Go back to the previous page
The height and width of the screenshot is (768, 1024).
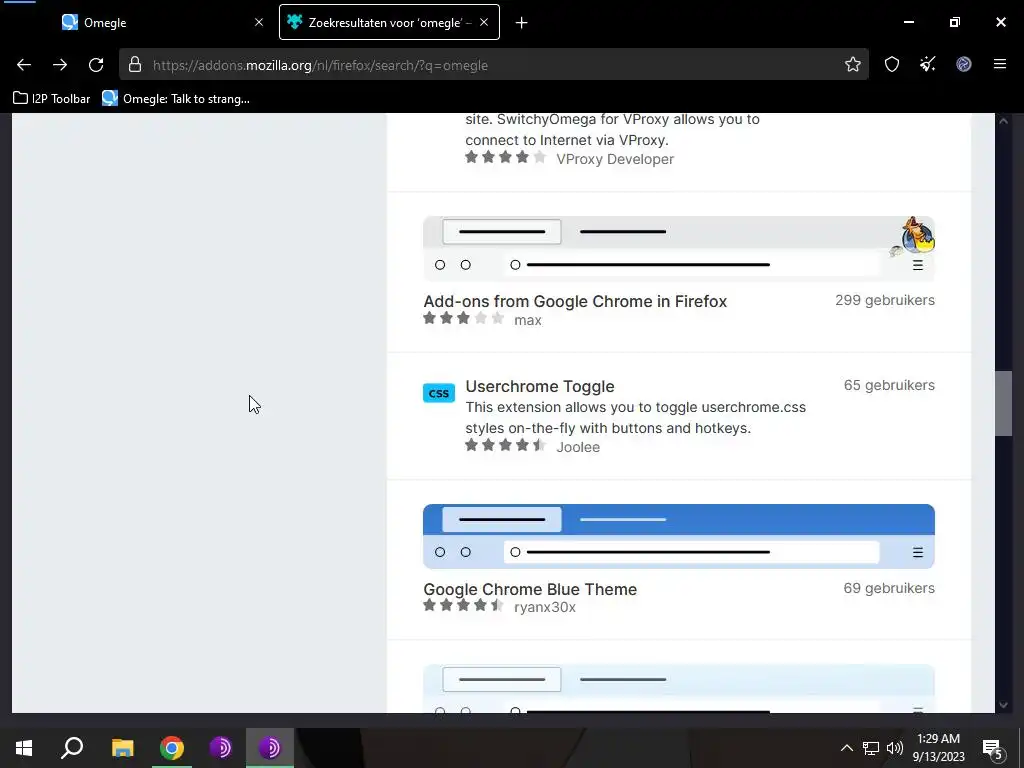coord(24,65)
